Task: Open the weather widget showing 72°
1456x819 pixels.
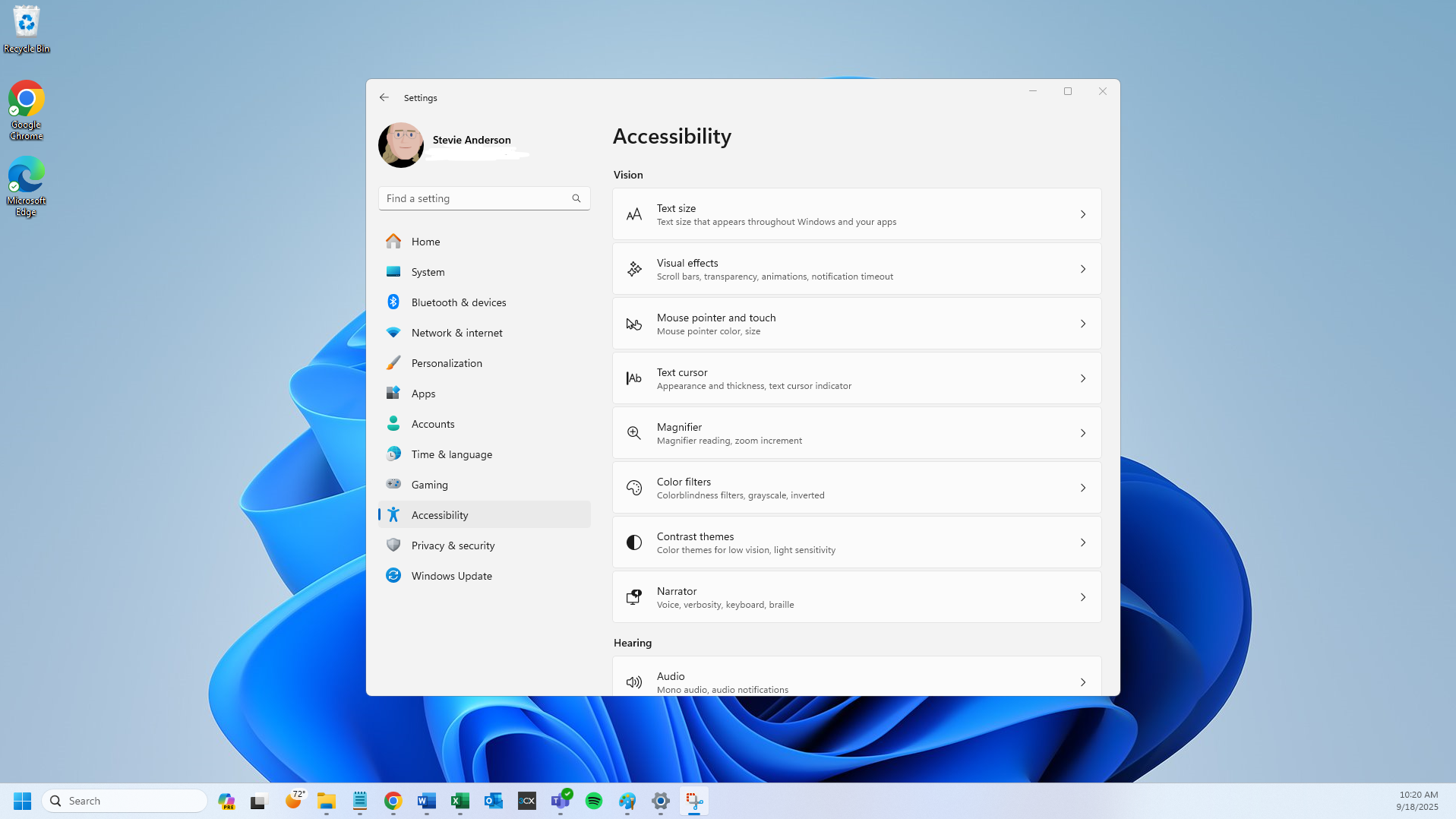Action: click(x=294, y=800)
